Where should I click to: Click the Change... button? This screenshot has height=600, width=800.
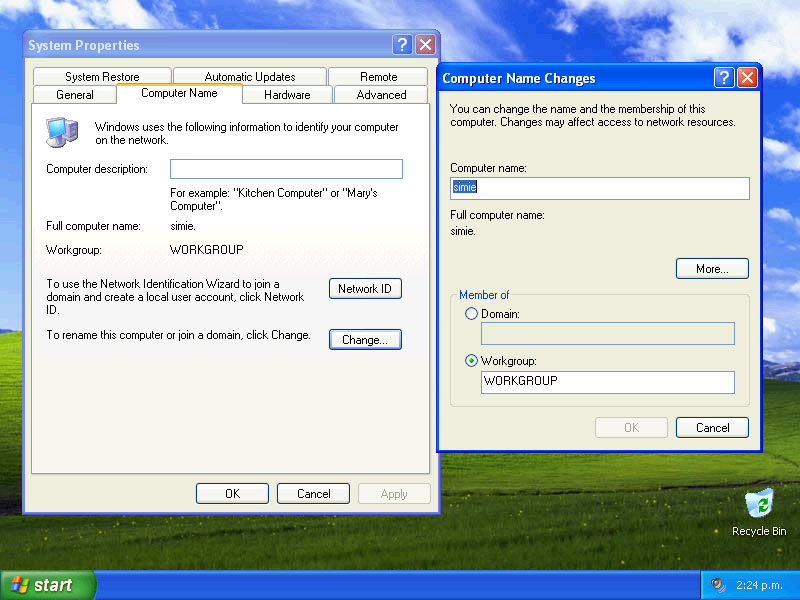click(365, 340)
